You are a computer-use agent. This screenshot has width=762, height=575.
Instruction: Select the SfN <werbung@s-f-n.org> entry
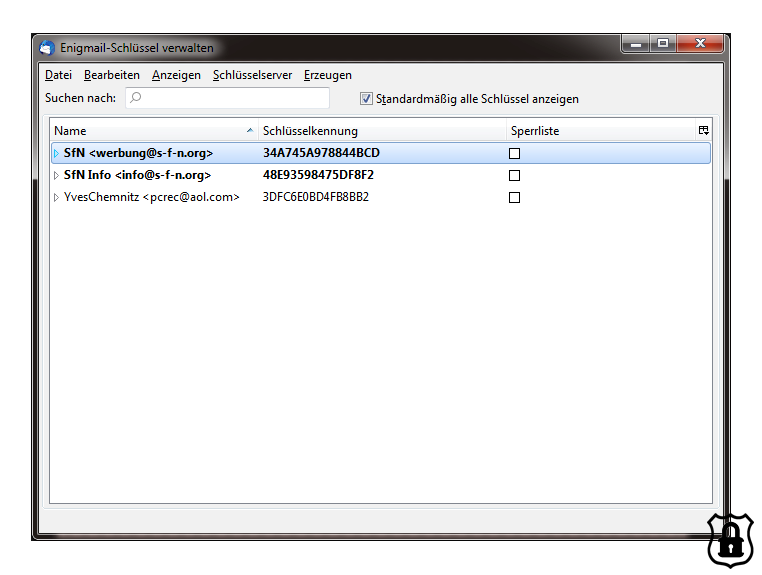[139, 153]
